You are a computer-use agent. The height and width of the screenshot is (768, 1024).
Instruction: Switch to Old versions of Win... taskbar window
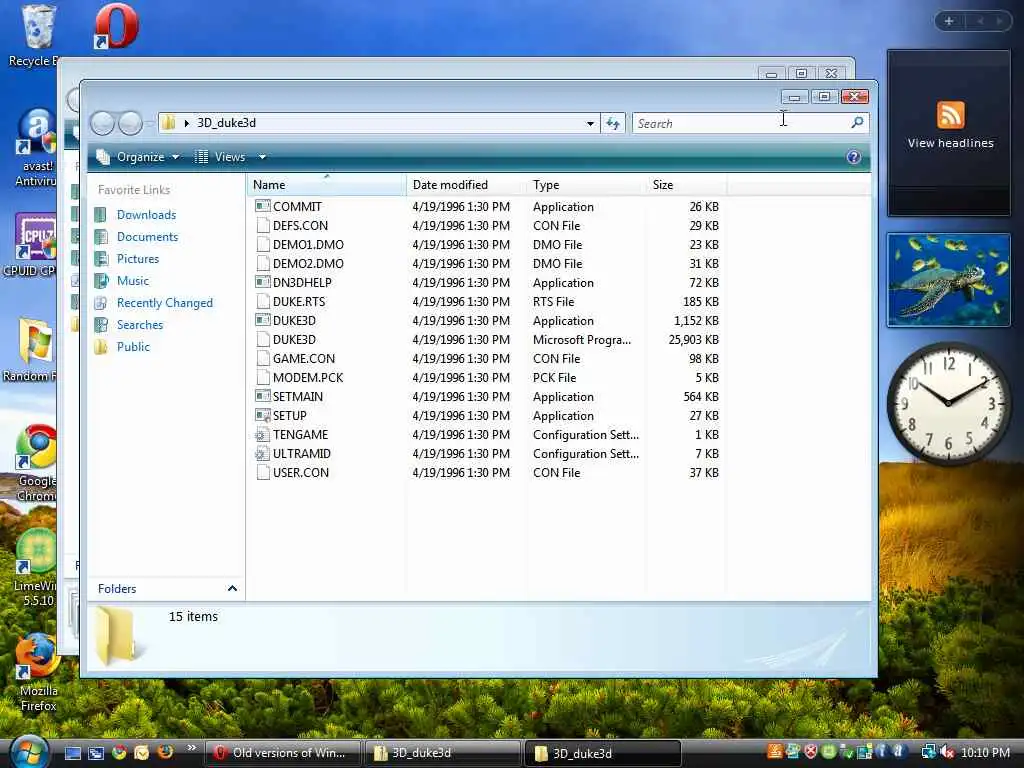(283, 753)
